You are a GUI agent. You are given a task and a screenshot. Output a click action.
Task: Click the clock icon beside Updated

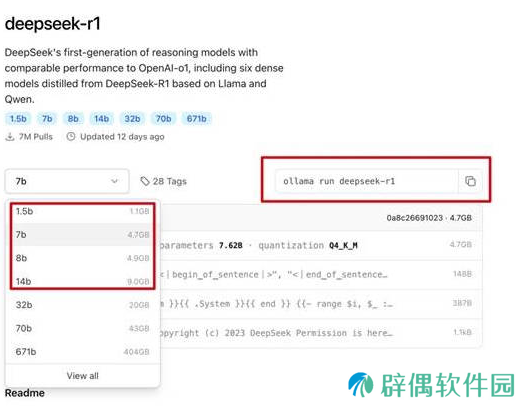click(x=71, y=137)
